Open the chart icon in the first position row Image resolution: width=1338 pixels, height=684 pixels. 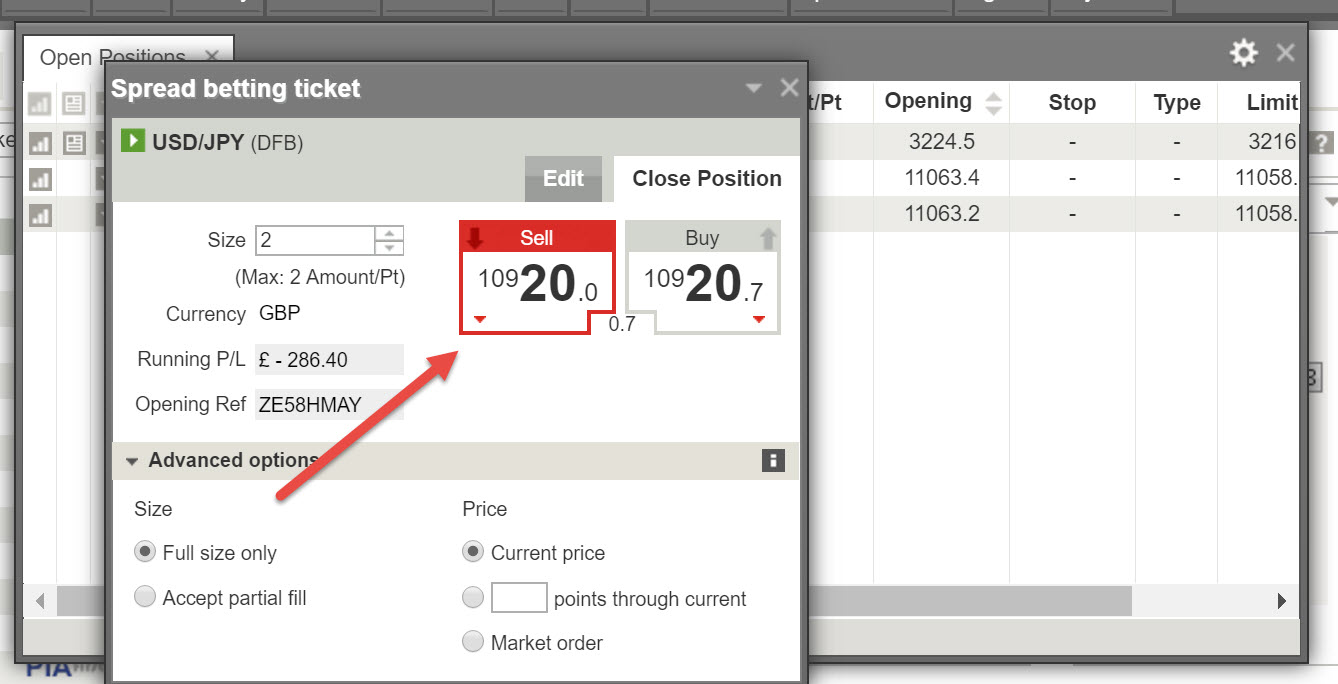[x=40, y=143]
